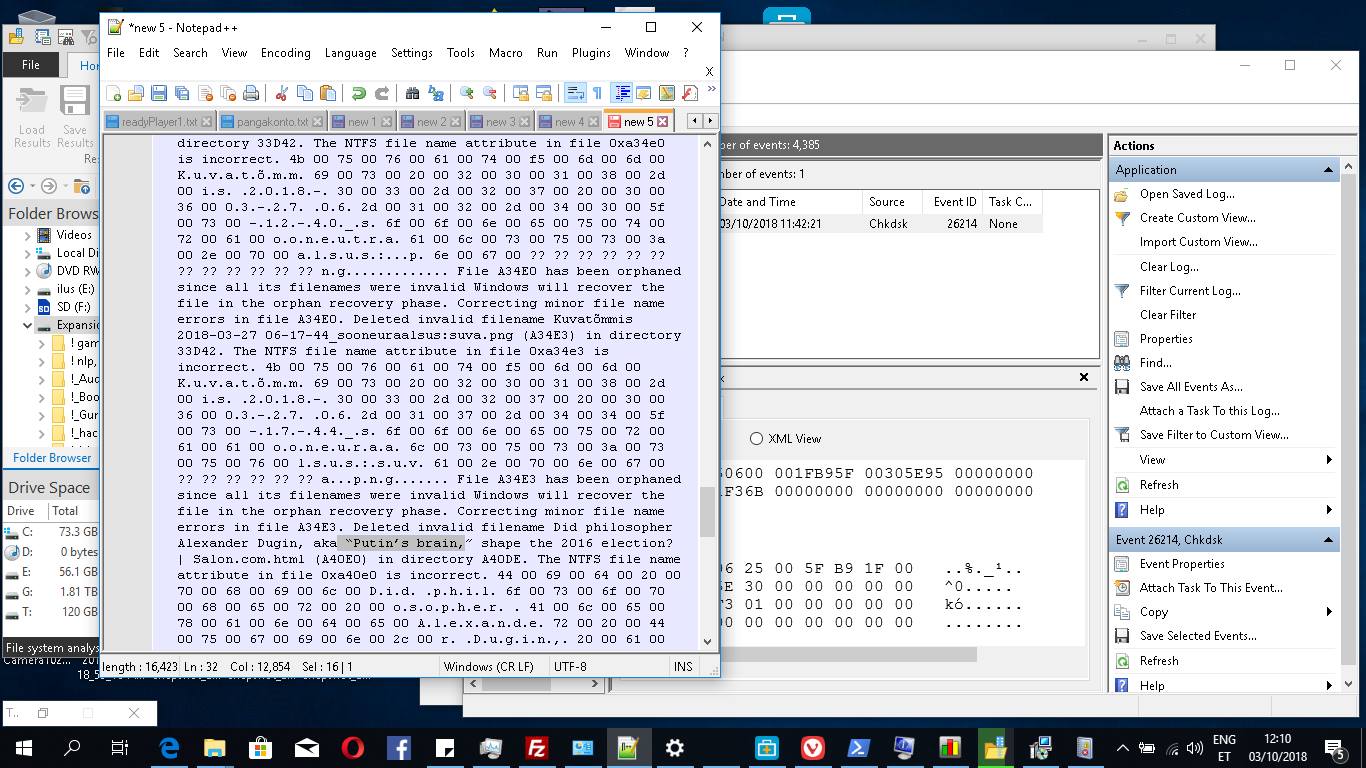Image resolution: width=1366 pixels, height=768 pixels.
Task: Toggle the Indent Guide toolbar button
Action: pos(622,93)
